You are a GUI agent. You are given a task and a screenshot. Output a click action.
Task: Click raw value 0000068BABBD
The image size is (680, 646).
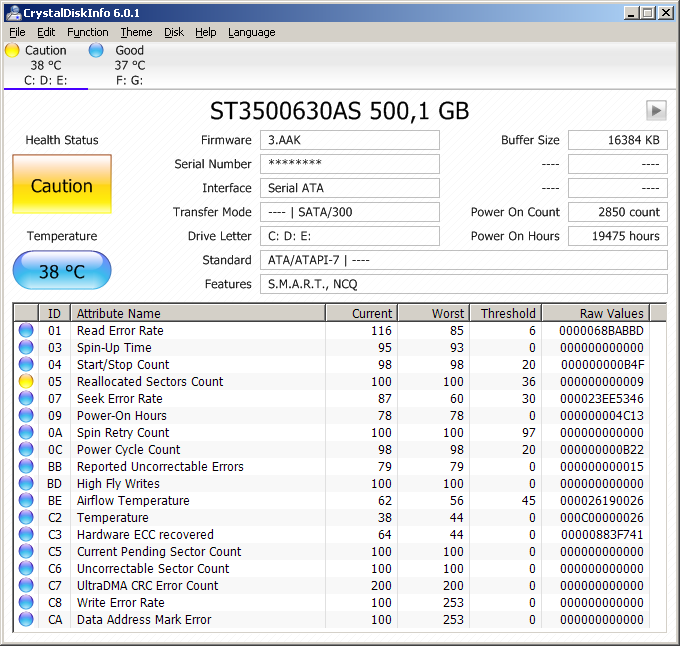pos(602,330)
